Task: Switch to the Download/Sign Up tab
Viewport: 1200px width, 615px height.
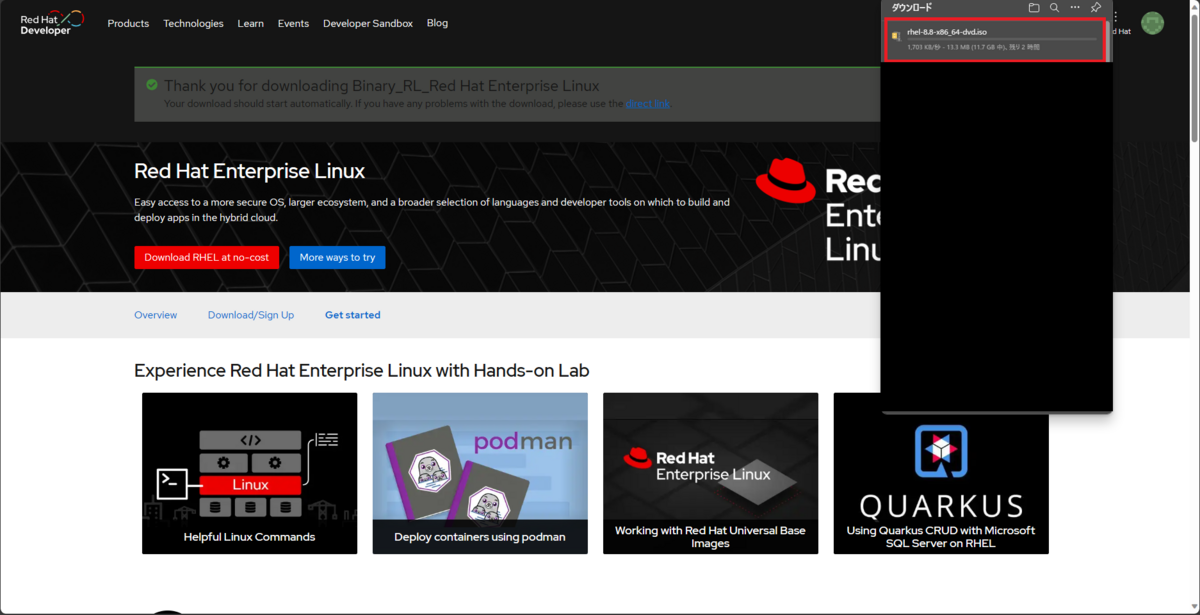Action: pos(251,315)
